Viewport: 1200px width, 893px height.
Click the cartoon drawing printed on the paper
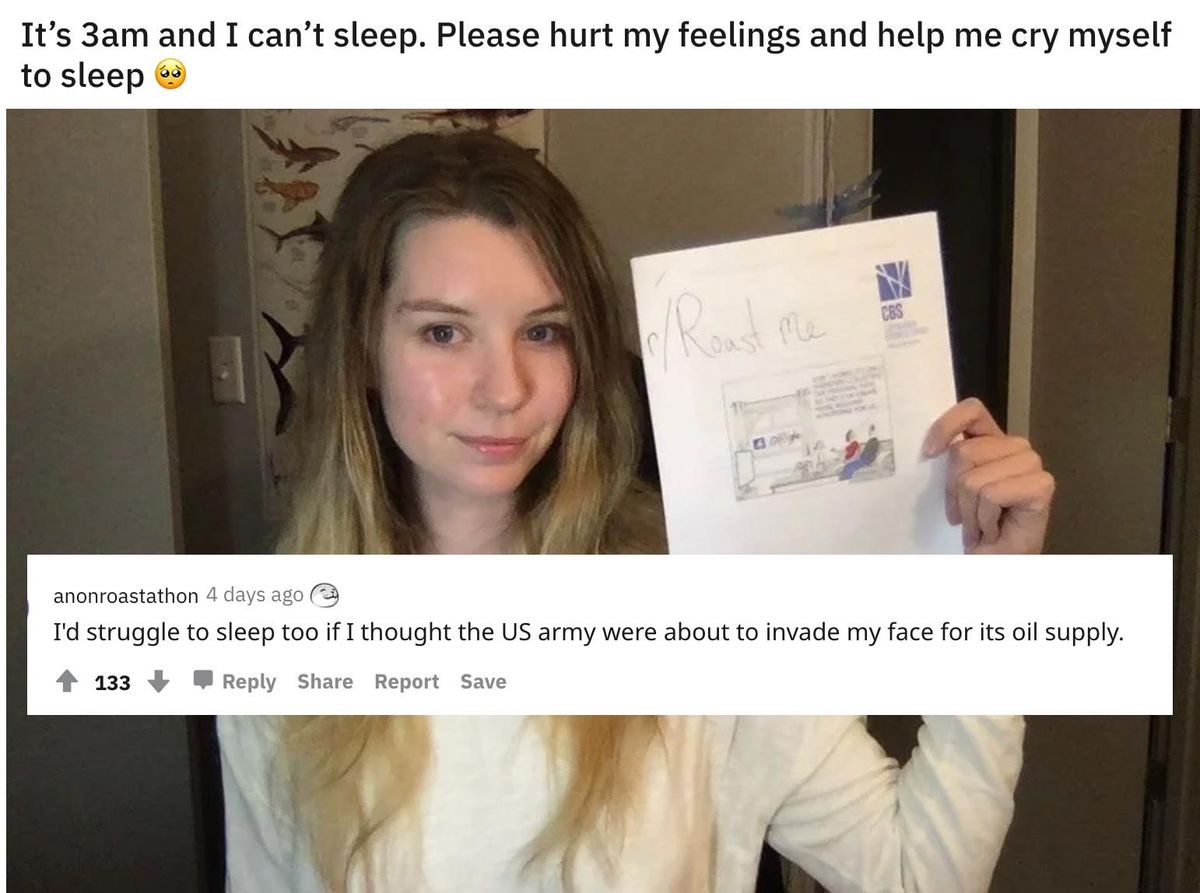[x=807, y=425]
